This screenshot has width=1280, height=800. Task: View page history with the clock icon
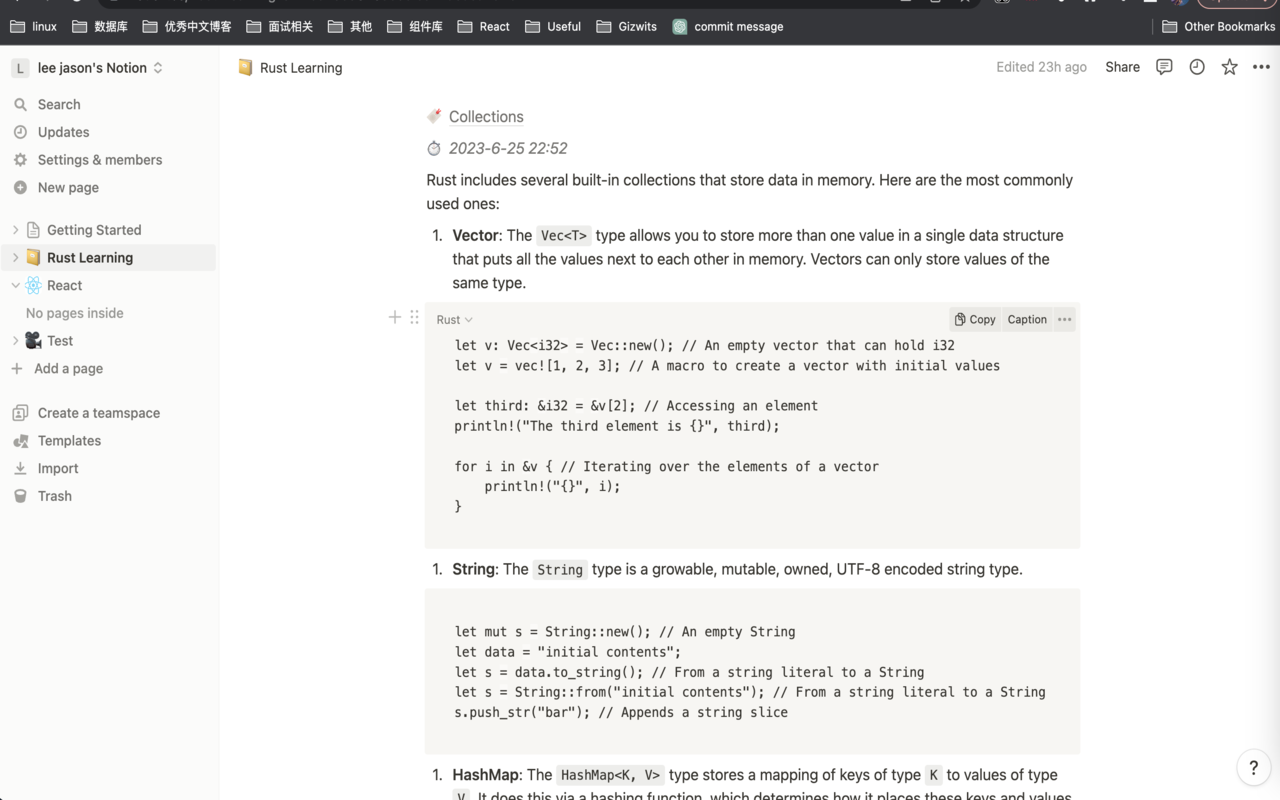pos(1196,66)
